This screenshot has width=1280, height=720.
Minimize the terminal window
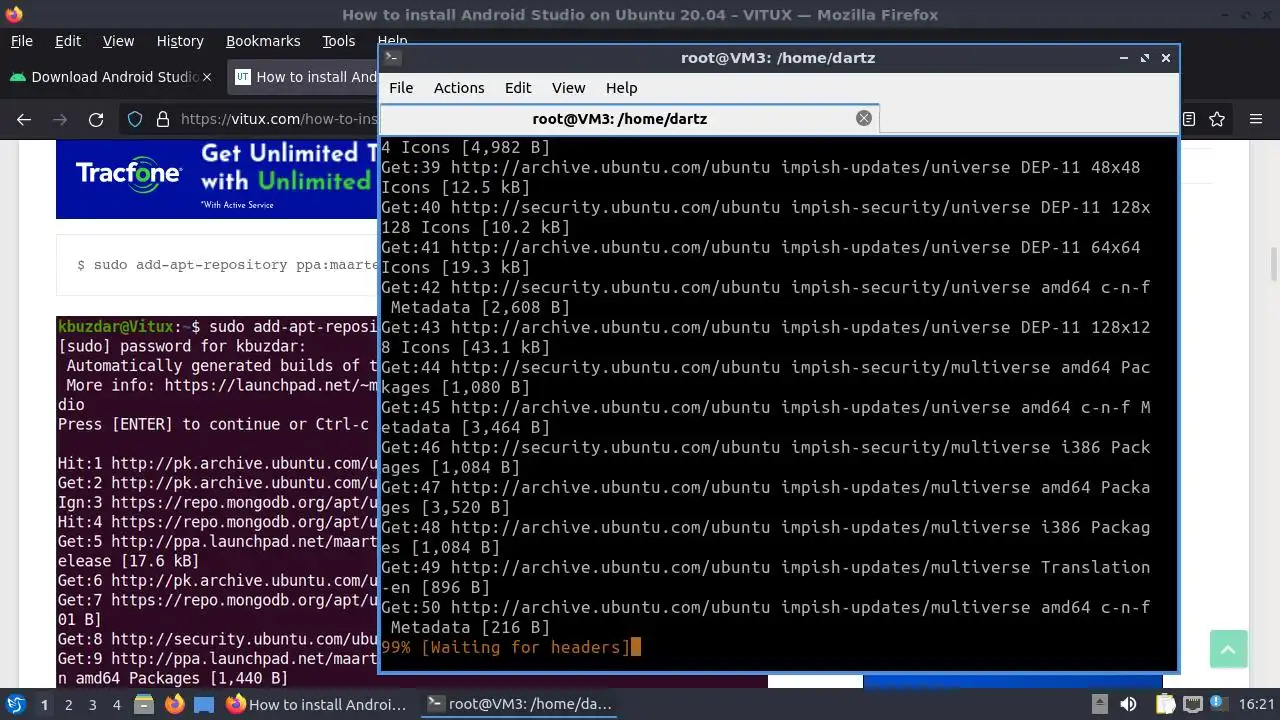click(1125, 58)
